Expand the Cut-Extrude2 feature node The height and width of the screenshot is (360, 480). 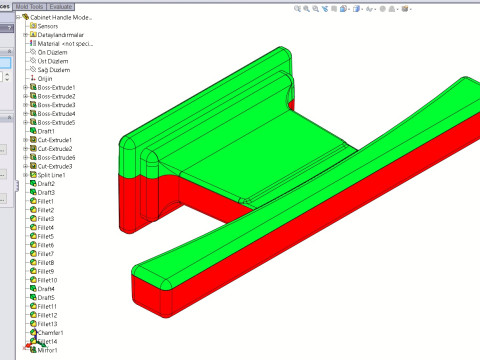click(25, 149)
